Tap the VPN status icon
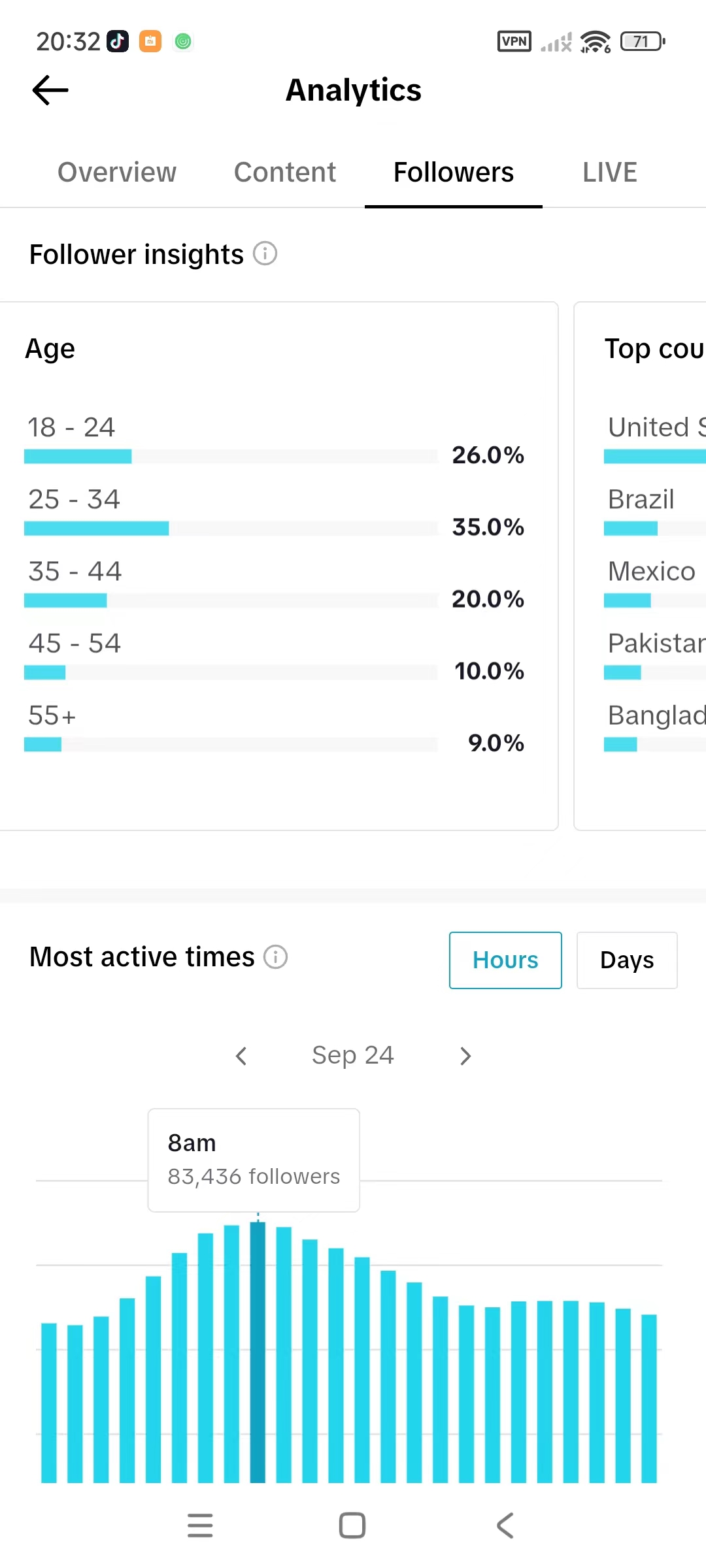 pos(514,42)
